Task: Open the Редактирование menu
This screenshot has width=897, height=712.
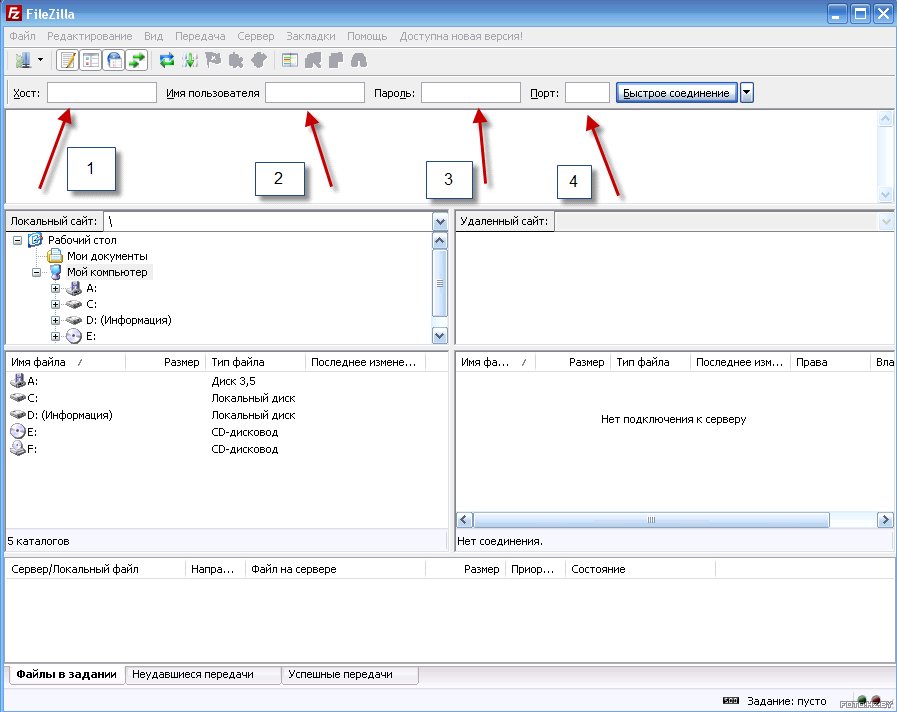Action: tap(89, 36)
